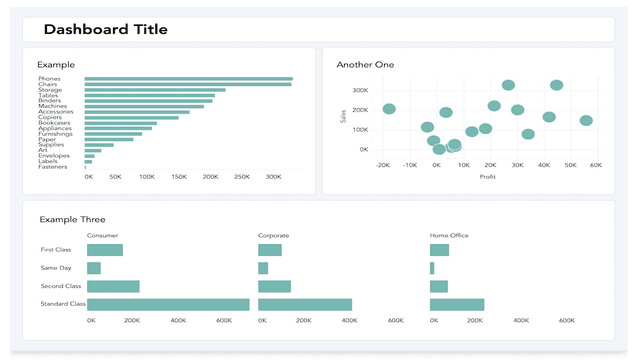The height and width of the screenshot is (363, 640).
Task: Click the Home Office Standard Class bar
Action: (x=457, y=305)
